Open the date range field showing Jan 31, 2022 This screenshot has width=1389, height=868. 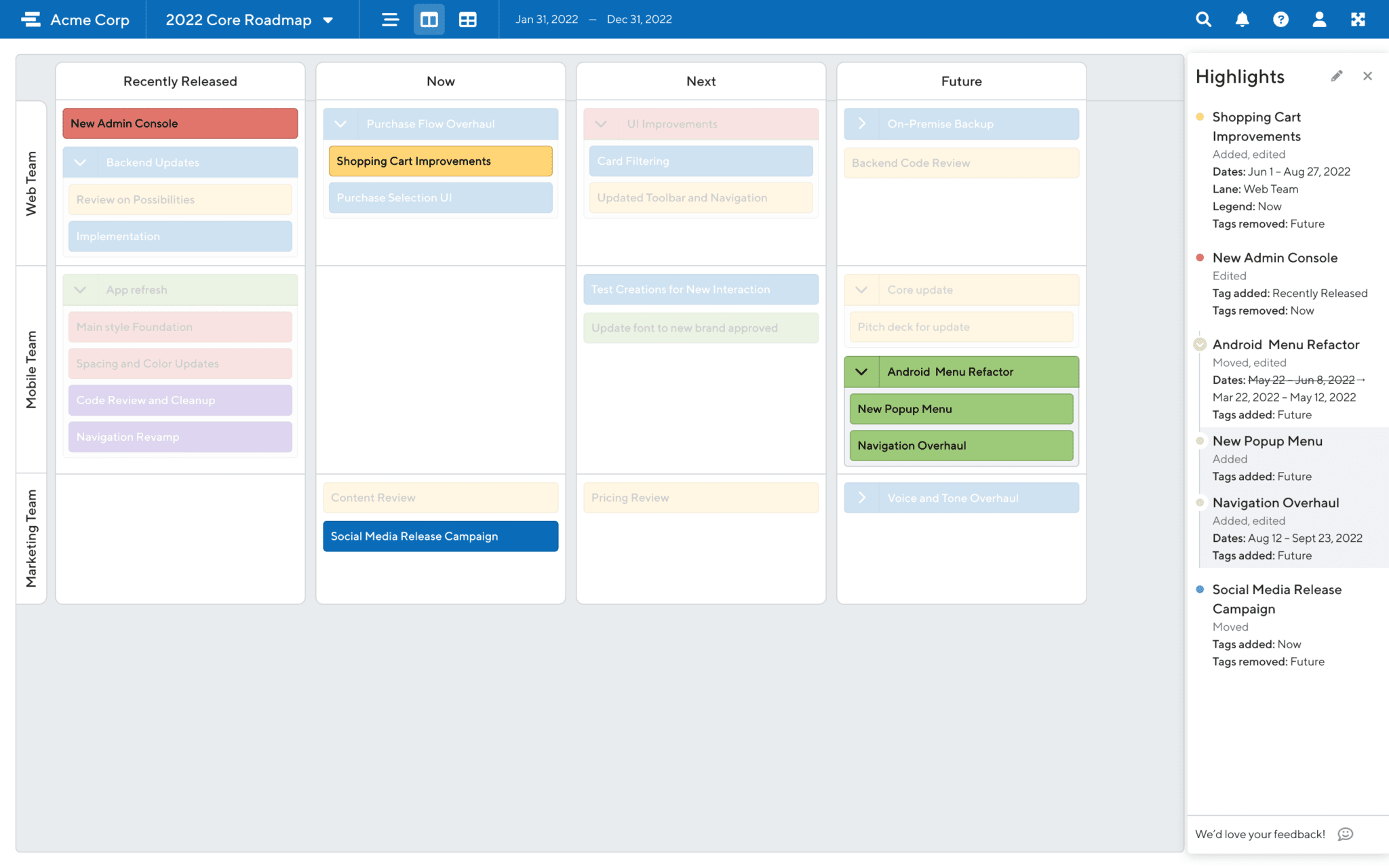click(547, 19)
